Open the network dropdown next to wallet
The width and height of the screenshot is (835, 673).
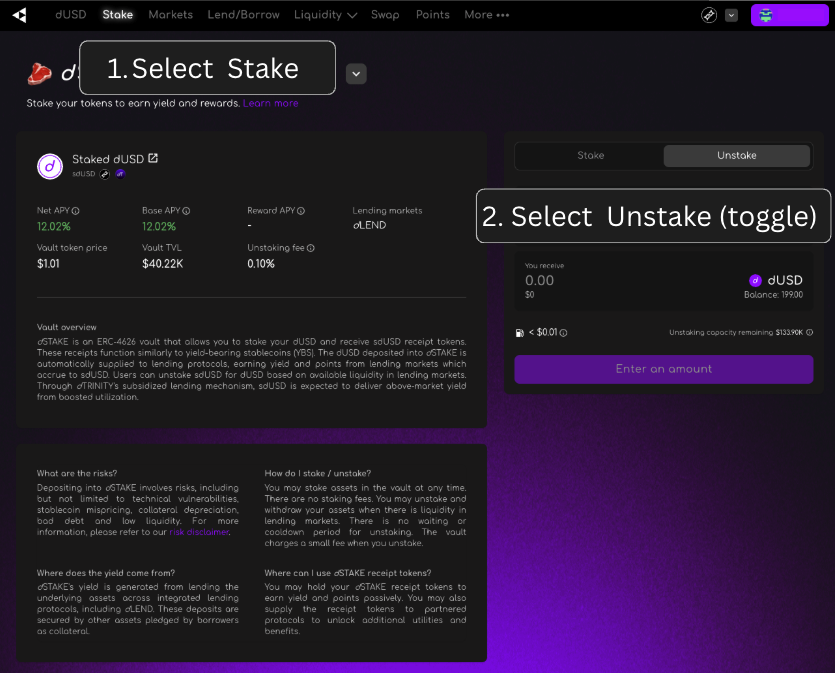[731, 15]
